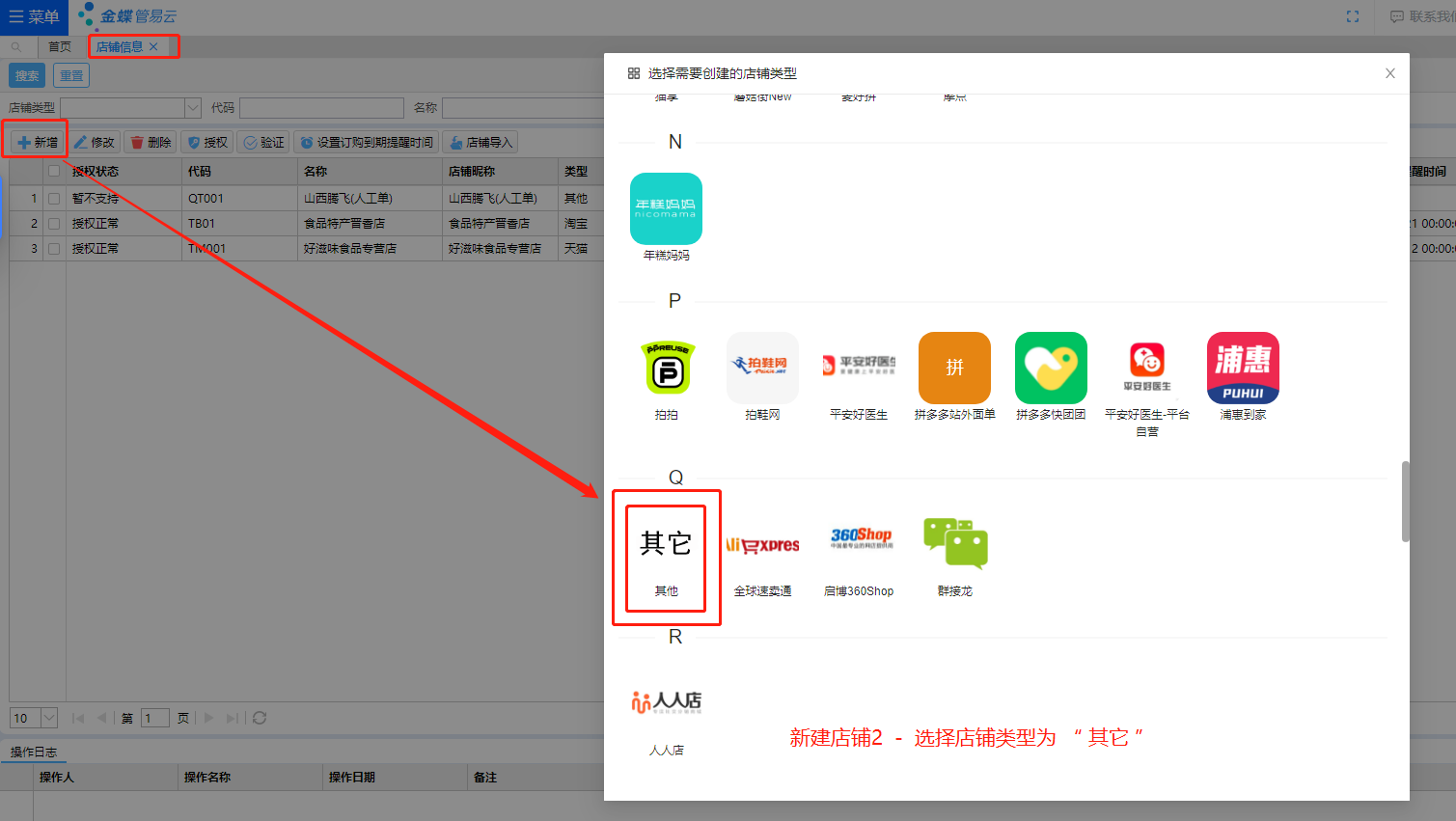Viewport: 1456px width, 821px height.
Task: Choose the 年糕妈妈 shop type icon
Action: (666, 208)
